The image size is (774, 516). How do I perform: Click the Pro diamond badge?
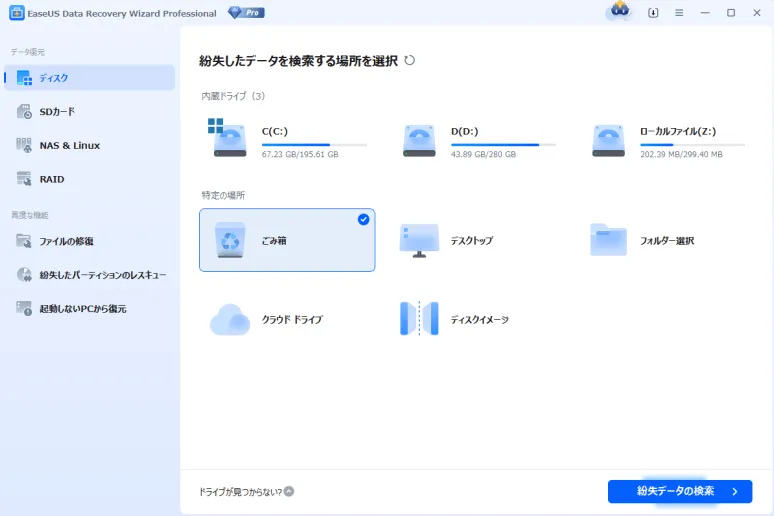[246, 13]
